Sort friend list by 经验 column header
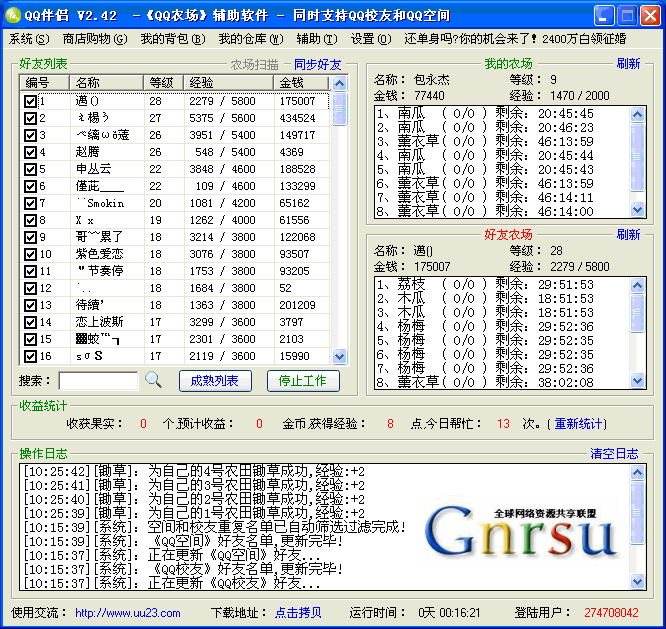 tap(228, 82)
